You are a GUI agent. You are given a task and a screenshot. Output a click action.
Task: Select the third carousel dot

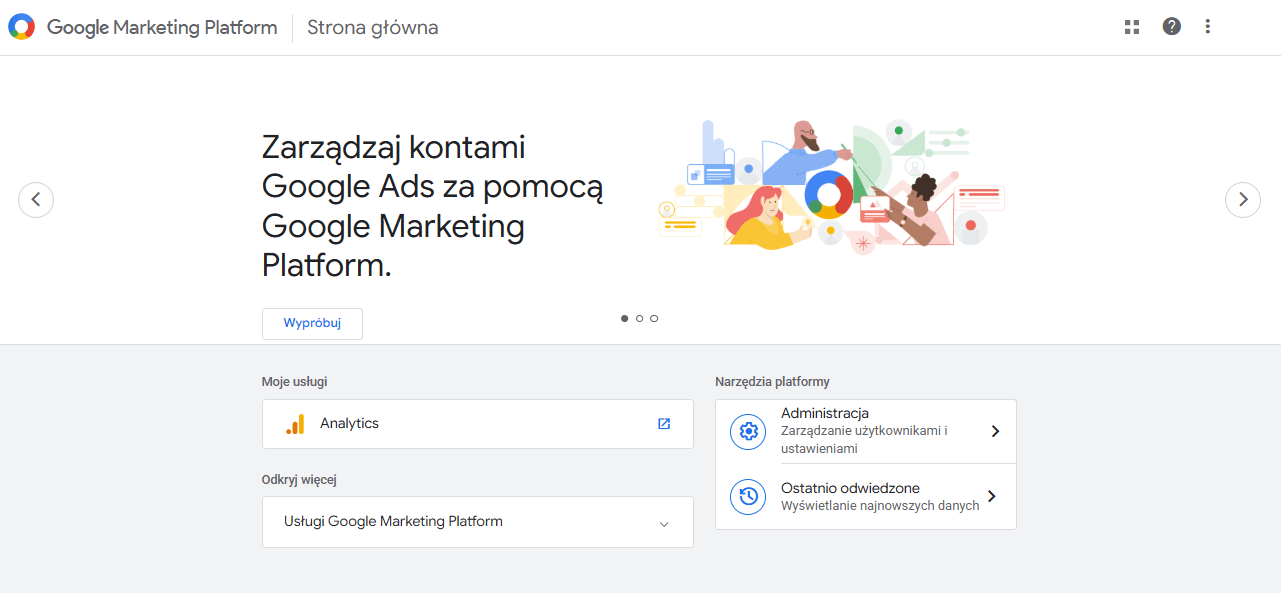pyautogui.click(x=654, y=318)
